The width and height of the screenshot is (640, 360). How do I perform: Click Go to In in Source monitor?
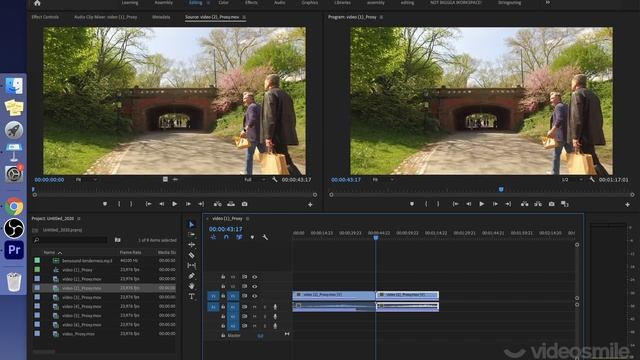click(149, 204)
